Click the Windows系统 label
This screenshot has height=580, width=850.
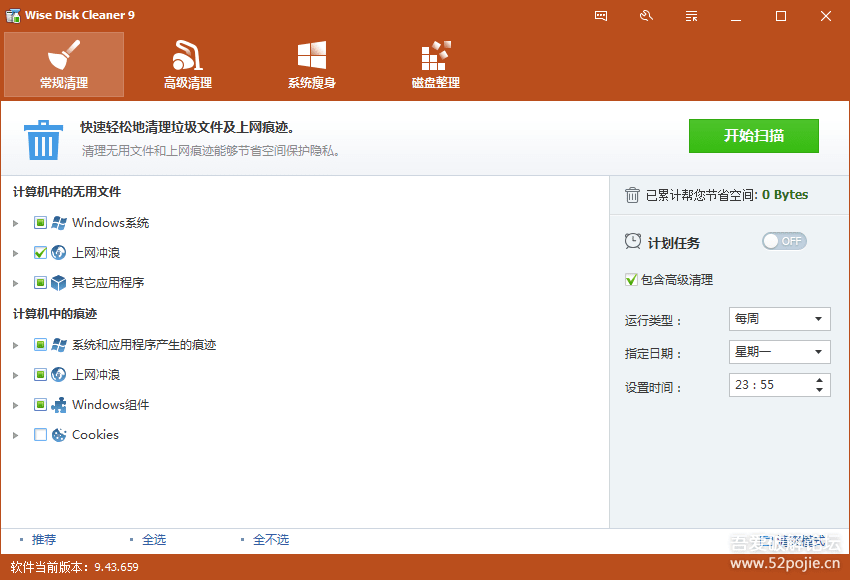[x=111, y=223]
